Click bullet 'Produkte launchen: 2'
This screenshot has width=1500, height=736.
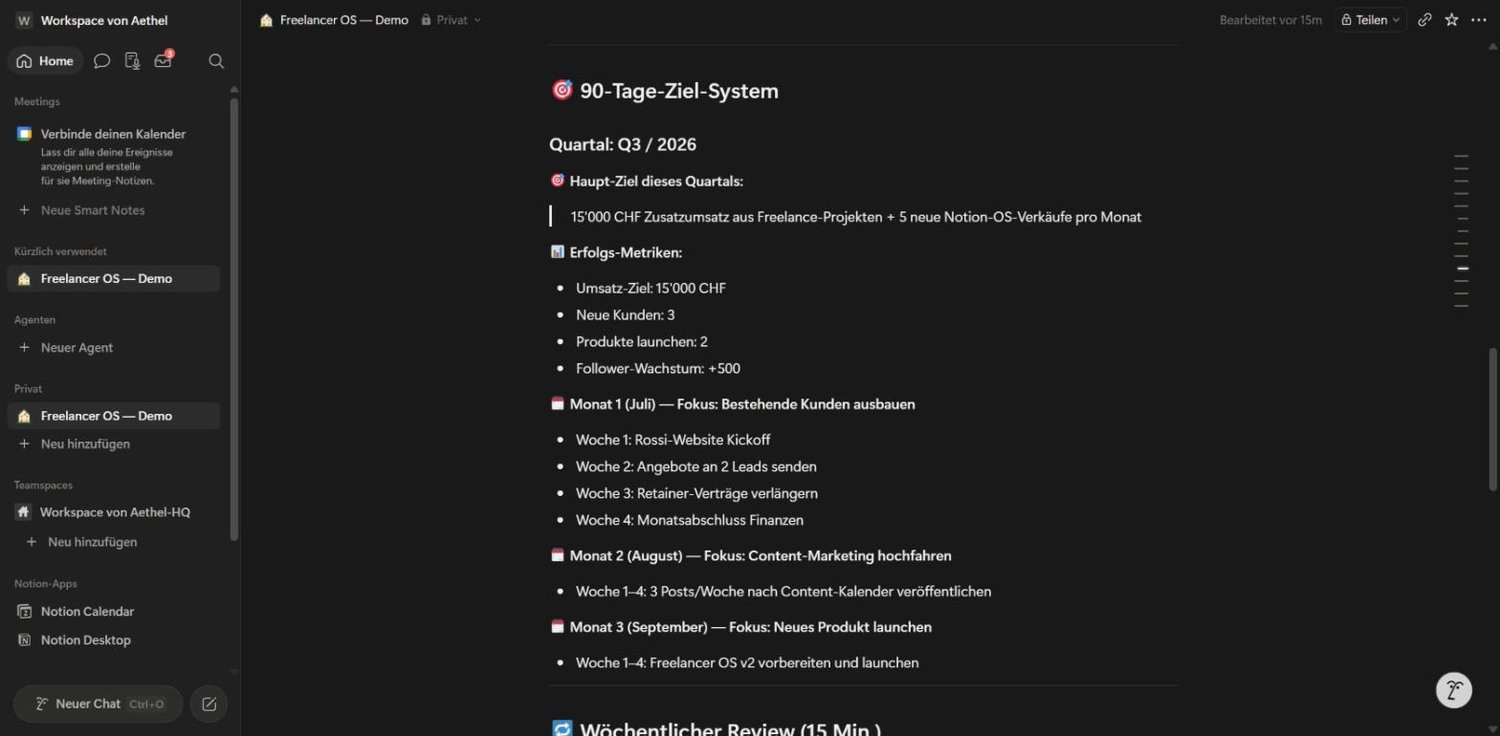pyautogui.click(x=642, y=342)
